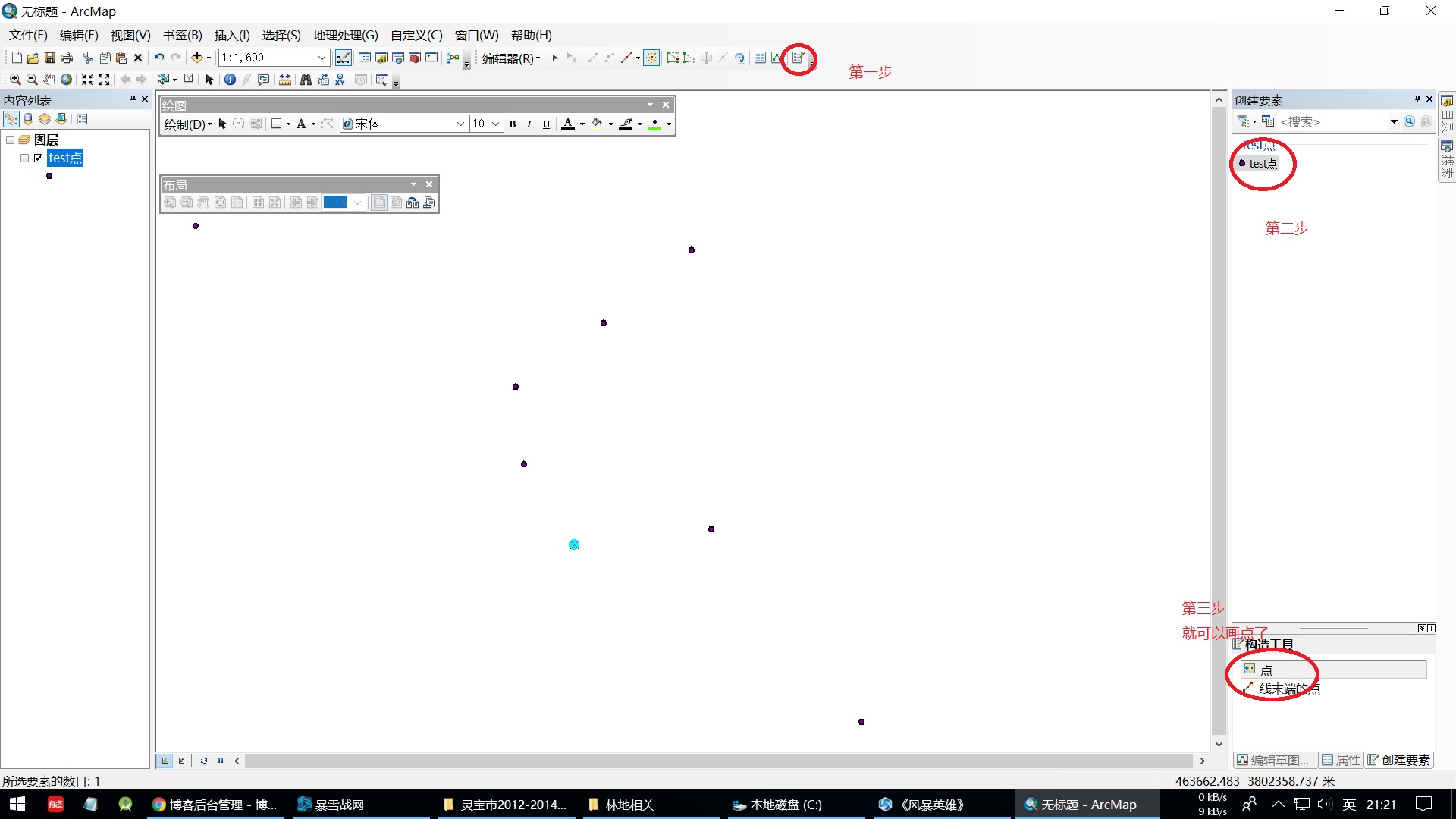Screen dimensions: 1456x819
Task: Click the Full Extent globe icon
Action: point(67,80)
